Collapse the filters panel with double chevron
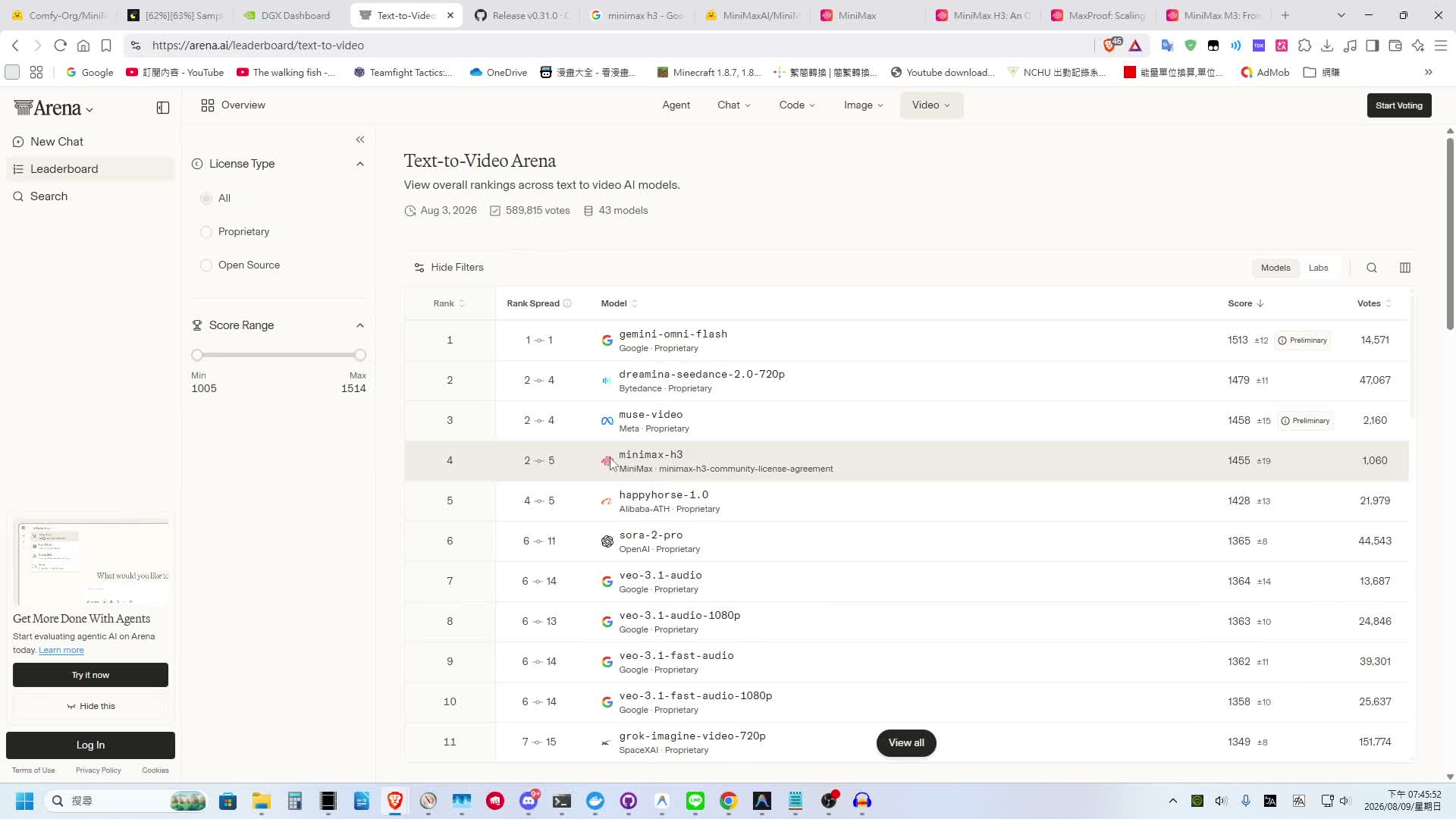The height and width of the screenshot is (819, 1456). coord(360,140)
